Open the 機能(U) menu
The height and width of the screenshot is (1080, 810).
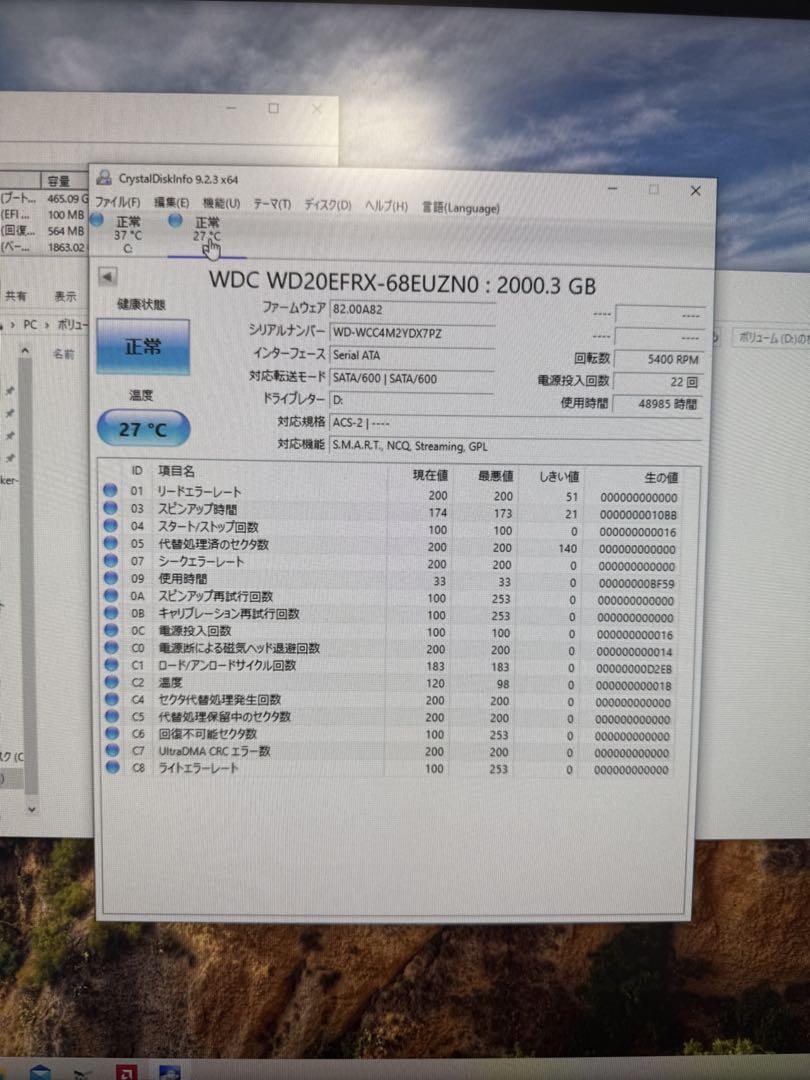tap(221, 203)
